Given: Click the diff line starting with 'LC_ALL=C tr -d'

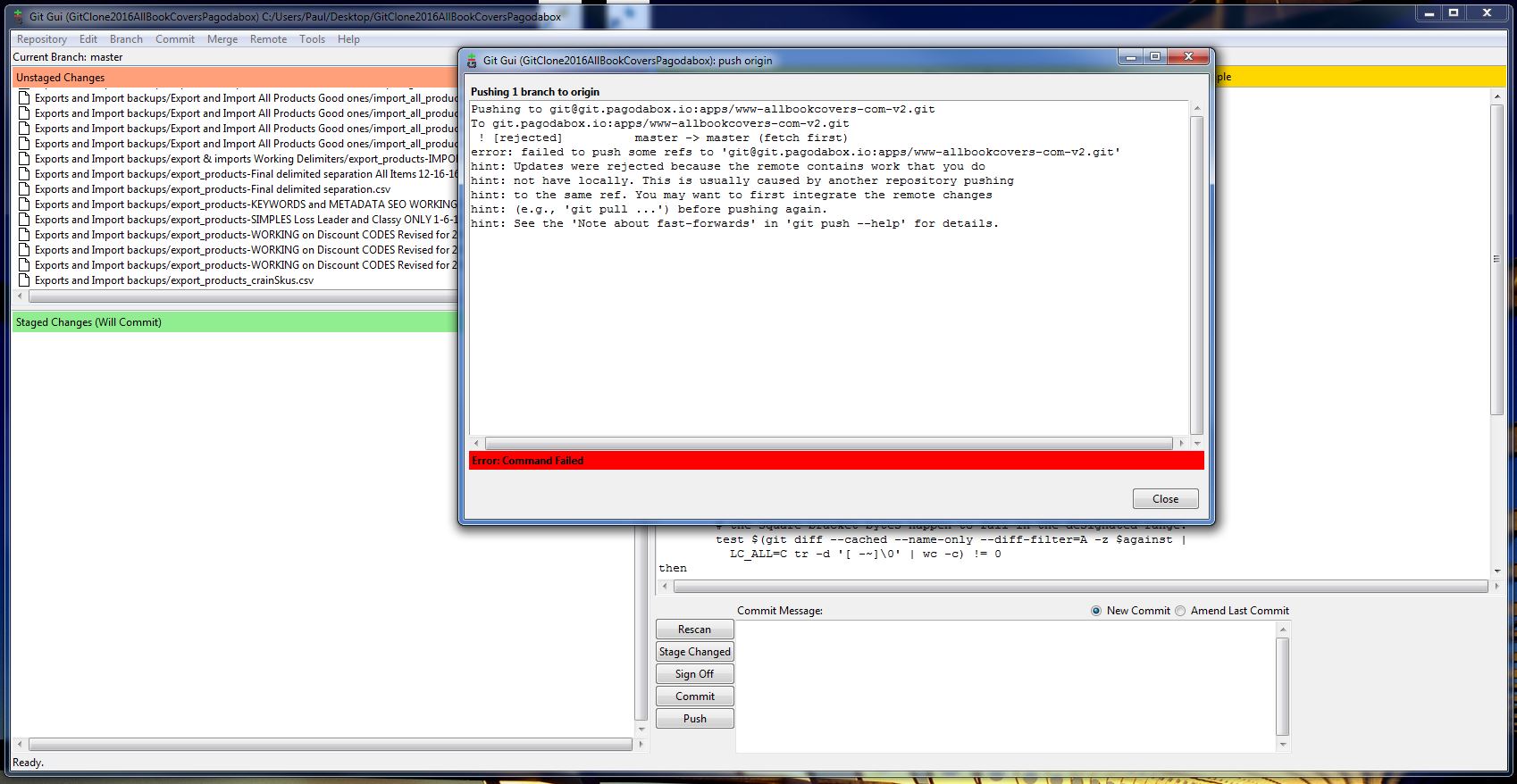Looking at the screenshot, I should coord(866,554).
